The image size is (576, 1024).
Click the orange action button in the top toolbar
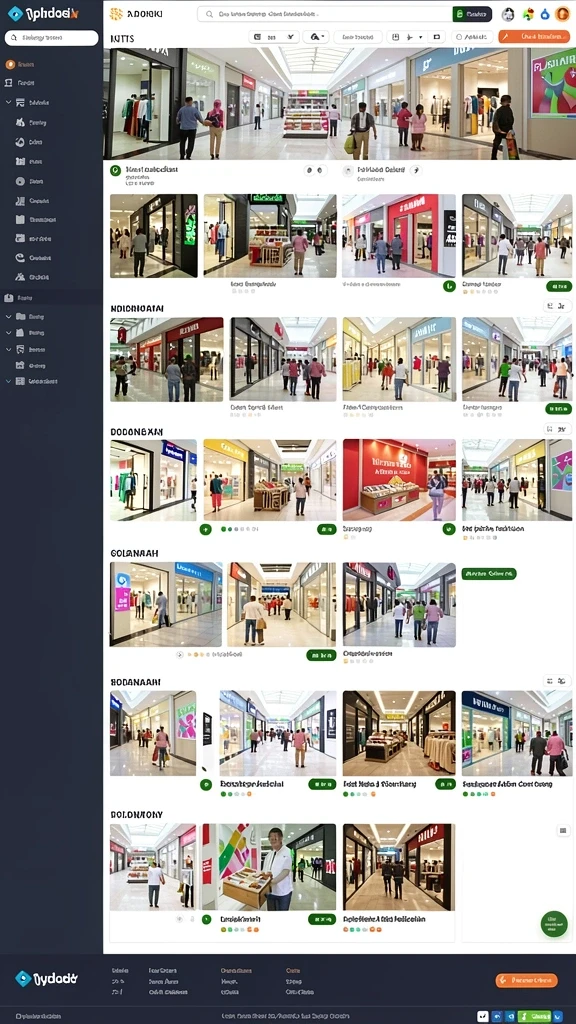pyautogui.click(x=534, y=37)
